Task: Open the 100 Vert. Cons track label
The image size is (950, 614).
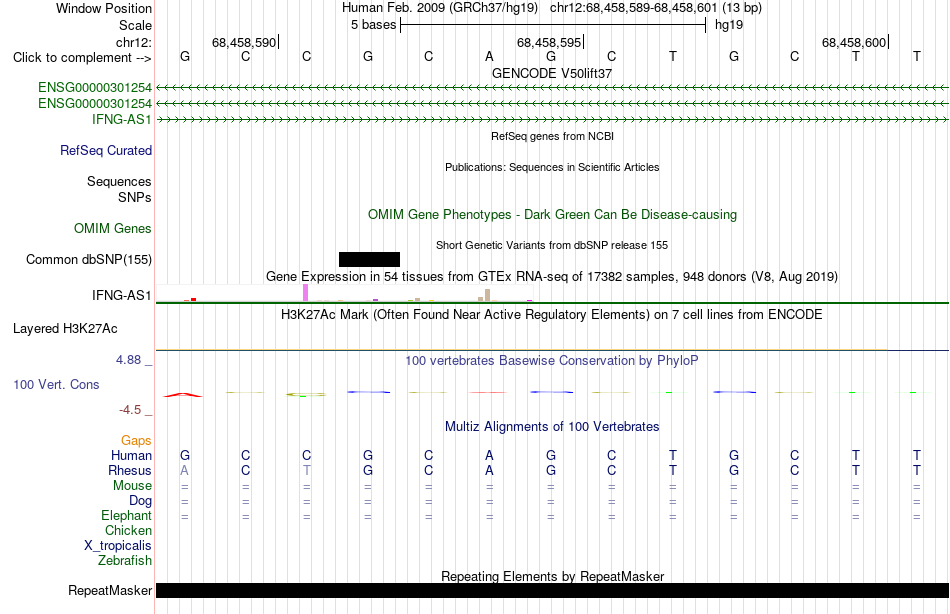Action: 56,384
